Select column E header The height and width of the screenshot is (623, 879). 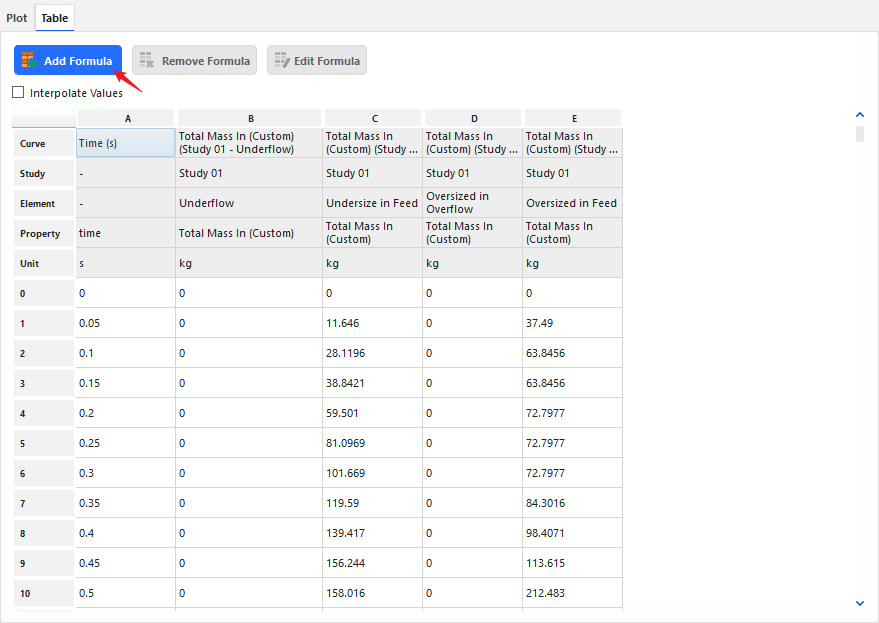pyautogui.click(x=572, y=118)
